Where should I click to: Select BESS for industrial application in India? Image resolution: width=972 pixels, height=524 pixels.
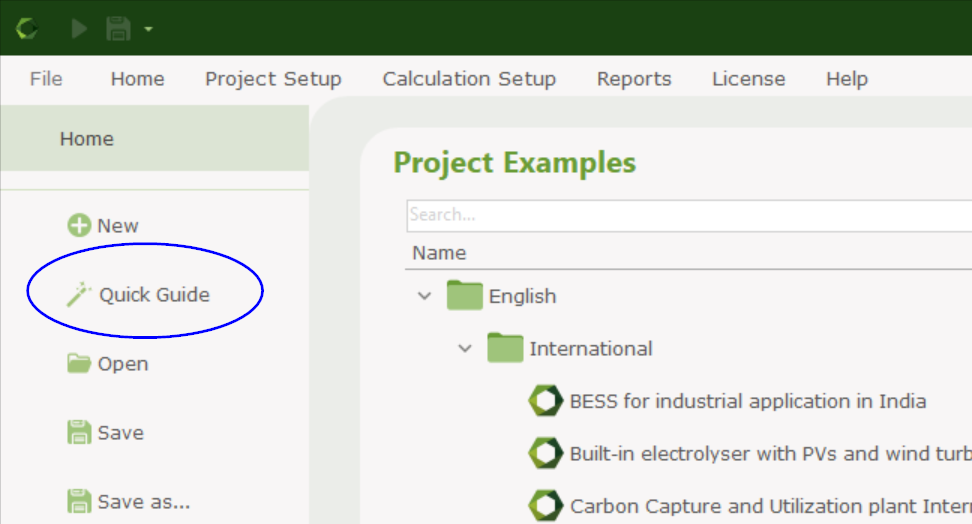pyautogui.click(x=748, y=401)
